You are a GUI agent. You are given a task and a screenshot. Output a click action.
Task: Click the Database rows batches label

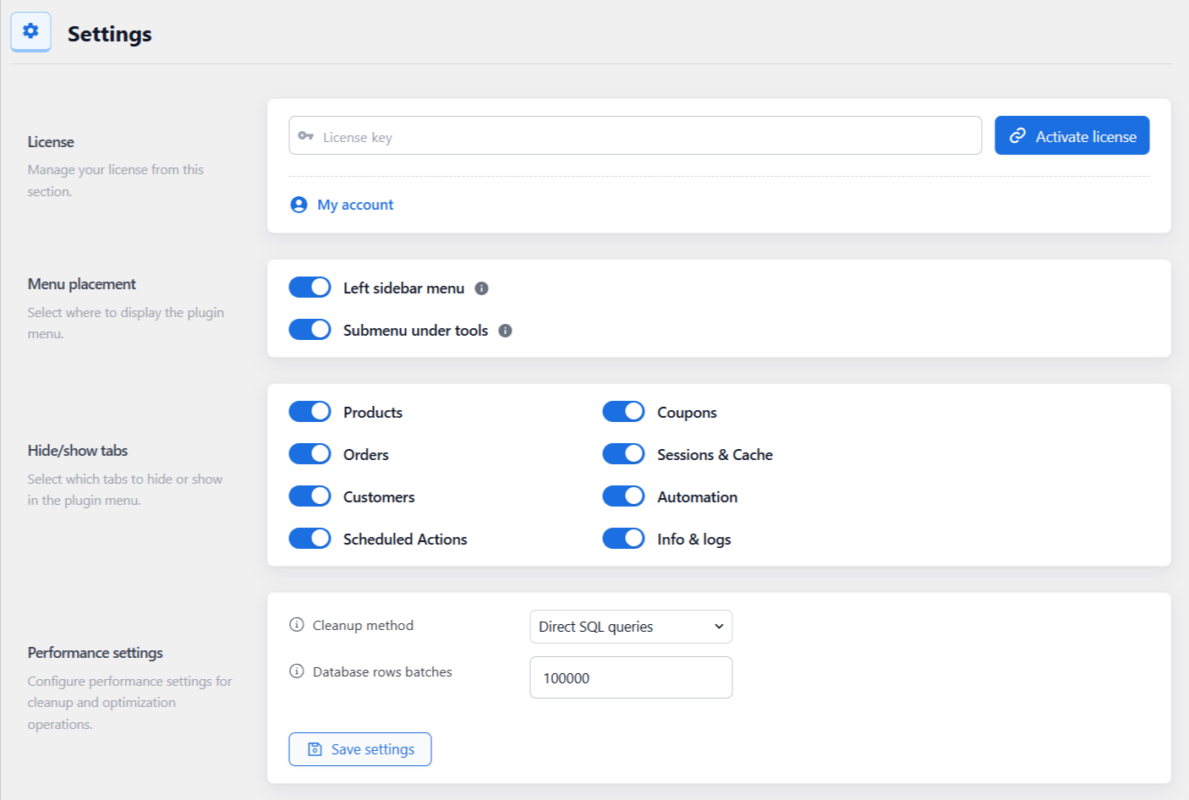382,672
